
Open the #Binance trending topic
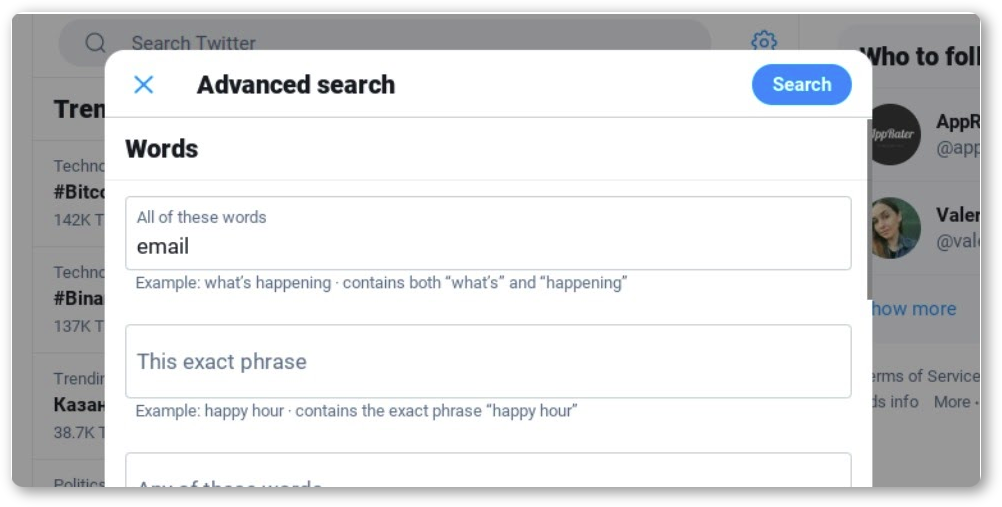(x=79, y=300)
